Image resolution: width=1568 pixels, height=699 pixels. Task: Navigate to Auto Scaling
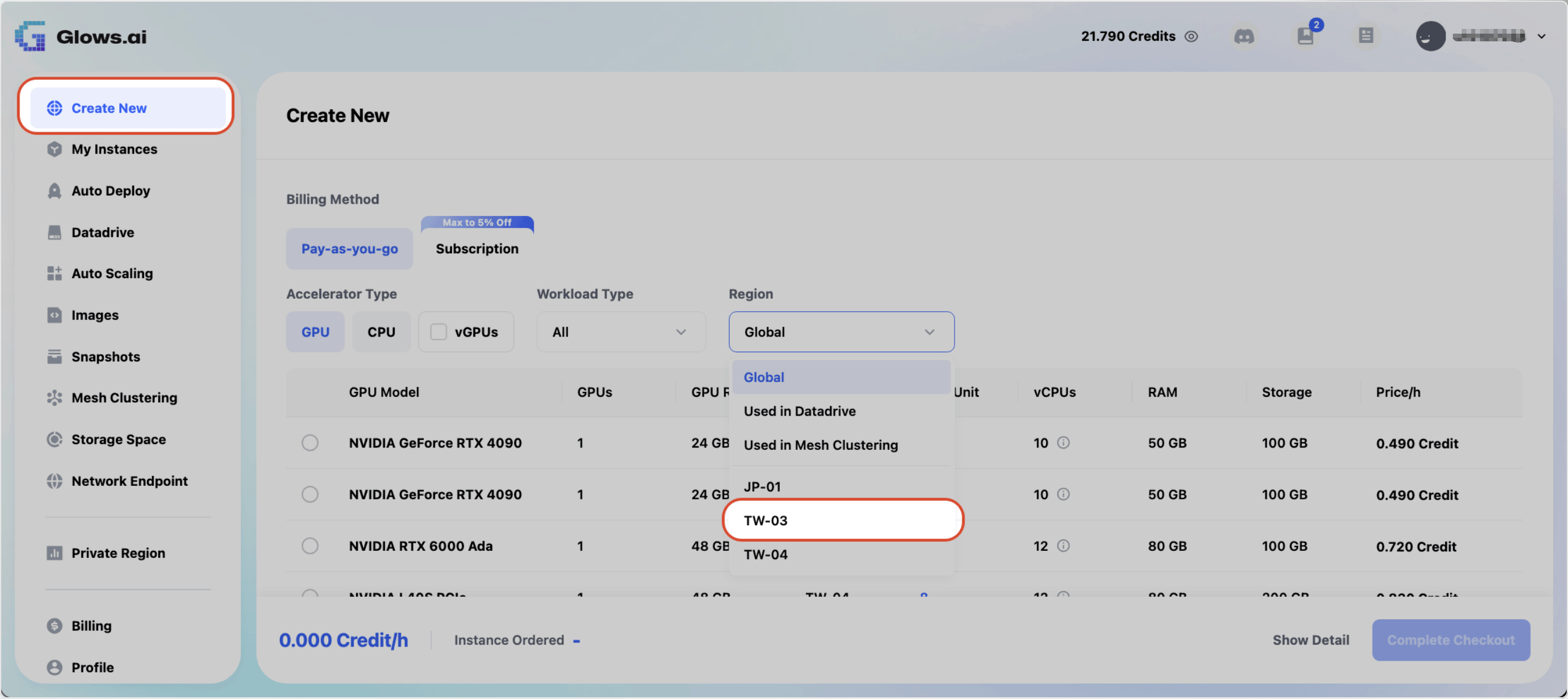click(112, 273)
